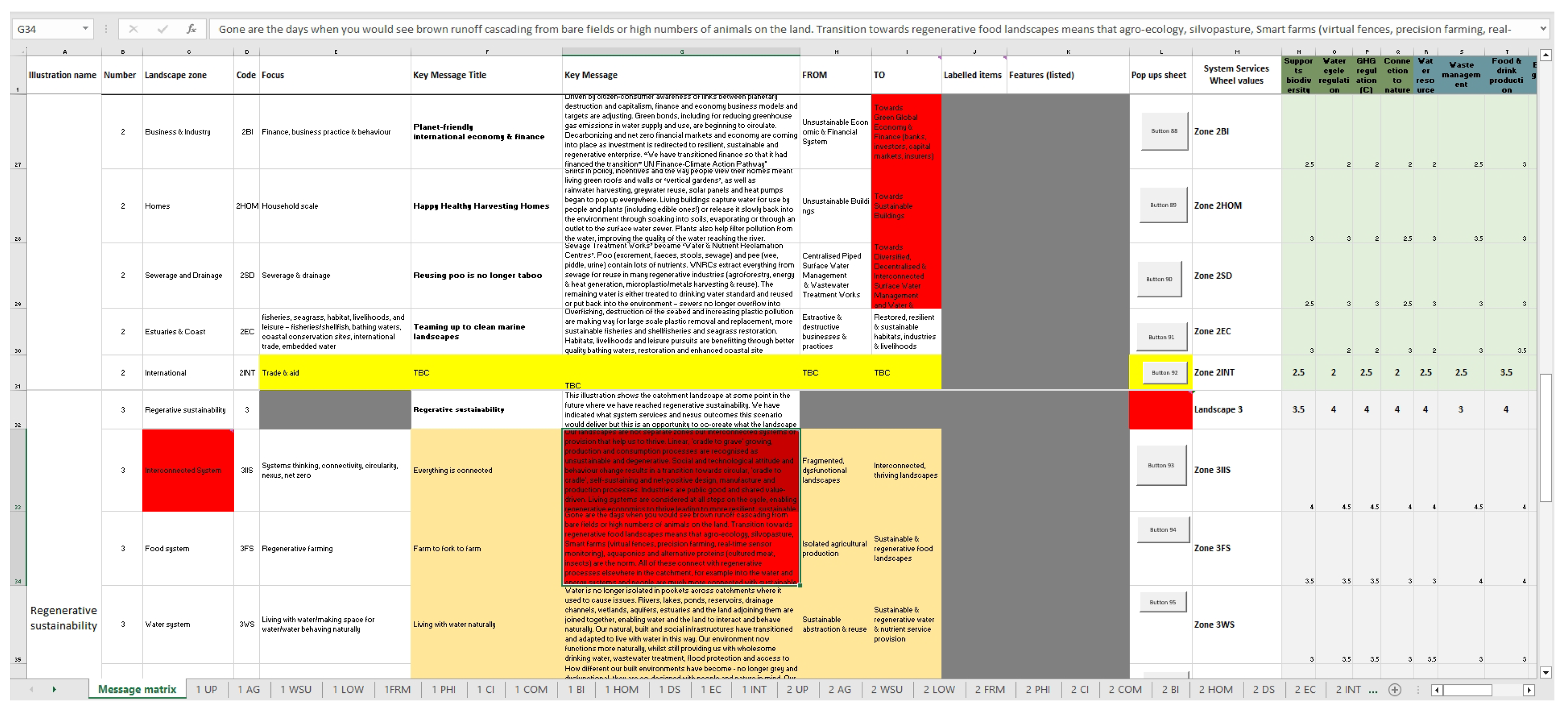Click the Enter checkmark icon
Viewport: 1568px width, 714px height.
[x=162, y=29]
